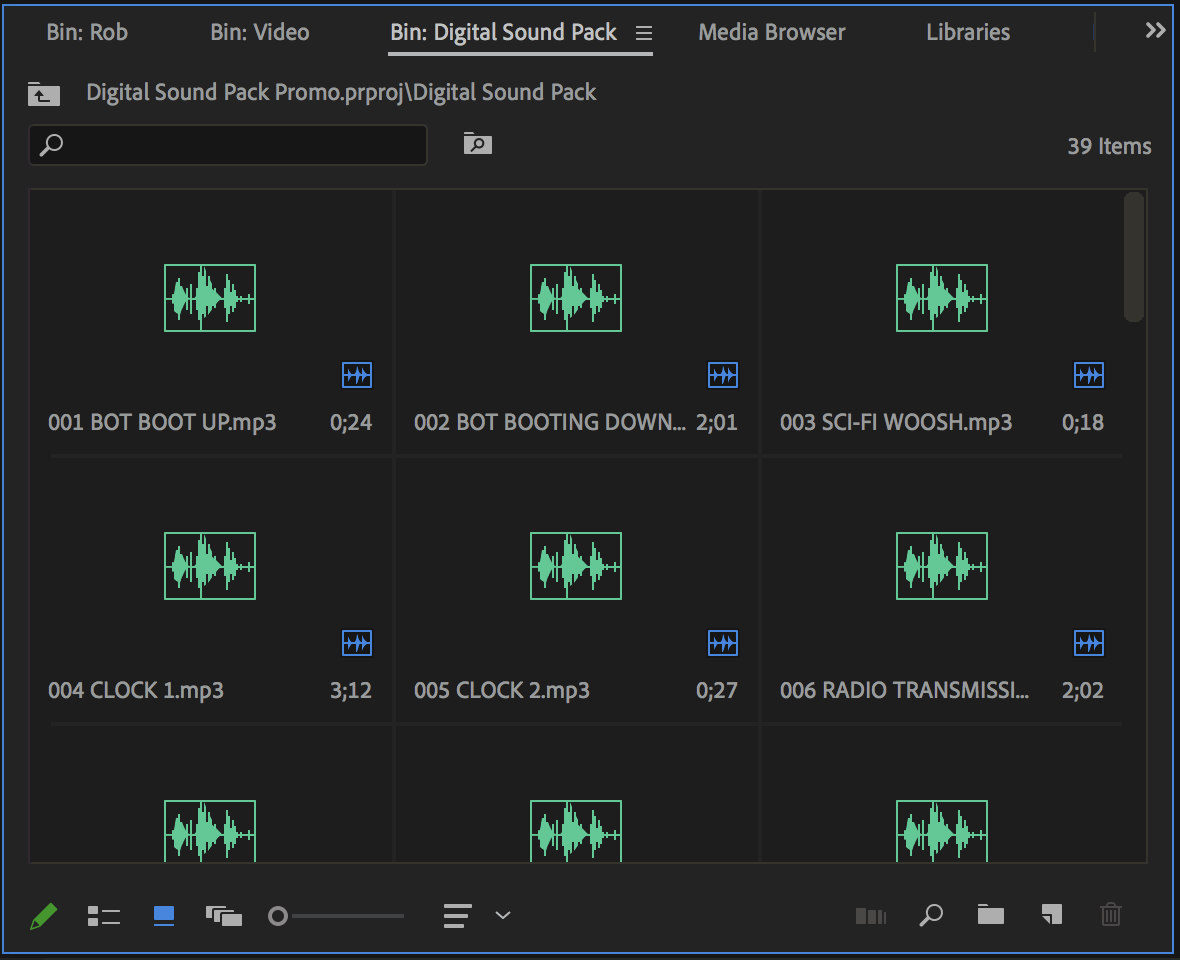Click audio badge on 005 CLOCK 2.mp3
Image resolution: width=1180 pixels, height=960 pixels.
pyautogui.click(x=722, y=643)
